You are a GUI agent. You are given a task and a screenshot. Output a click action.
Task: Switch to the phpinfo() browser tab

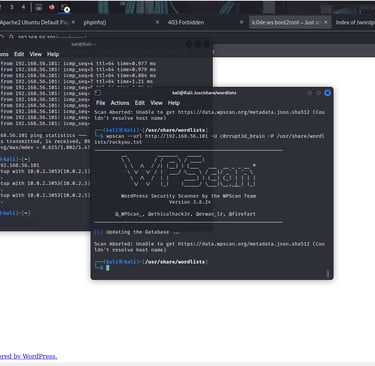(x=95, y=22)
